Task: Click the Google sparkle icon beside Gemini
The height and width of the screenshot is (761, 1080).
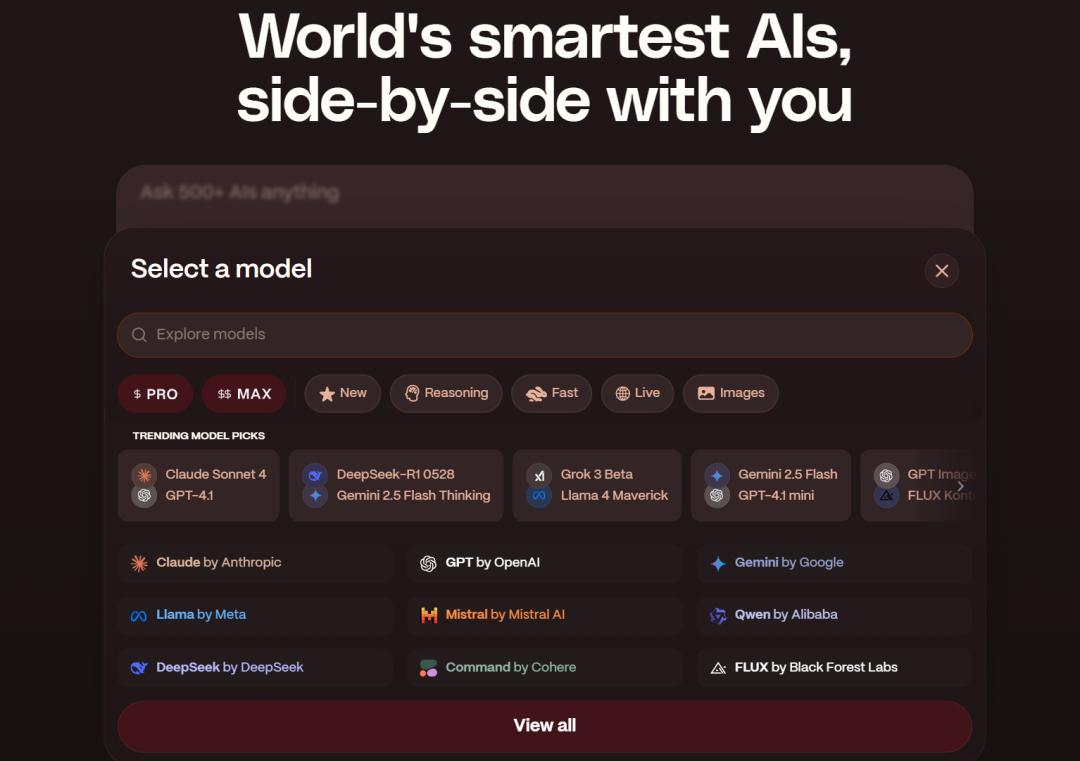Action: click(x=718, y=563)
